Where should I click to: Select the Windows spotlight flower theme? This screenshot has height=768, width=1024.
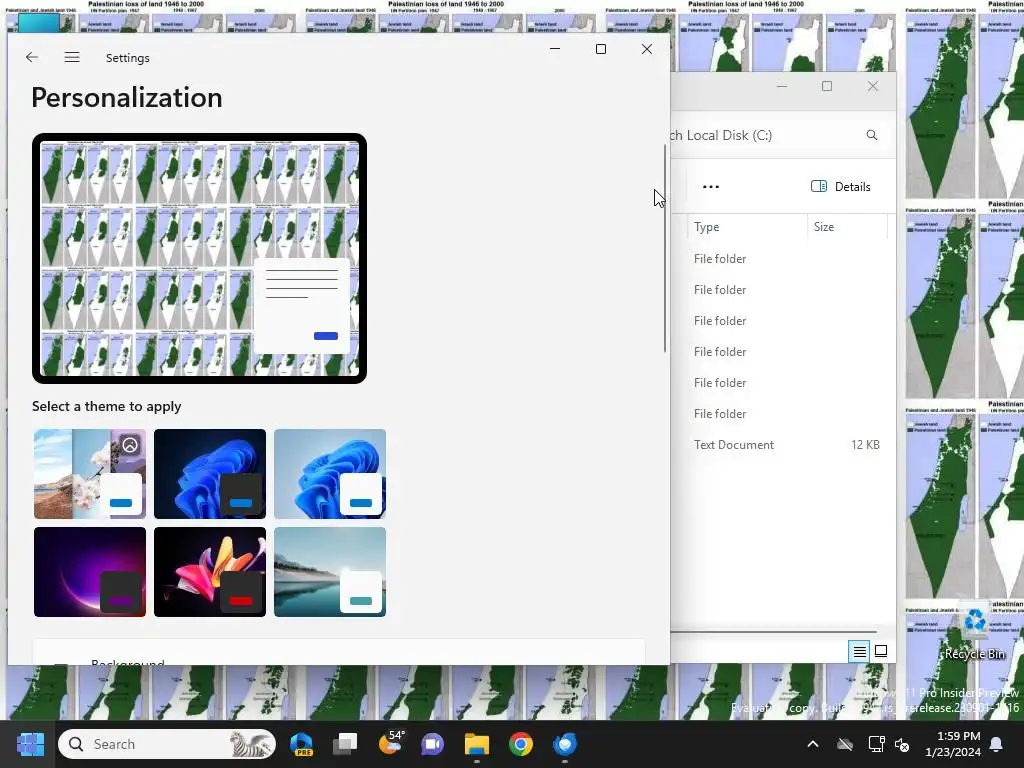[x=89, y=473]
